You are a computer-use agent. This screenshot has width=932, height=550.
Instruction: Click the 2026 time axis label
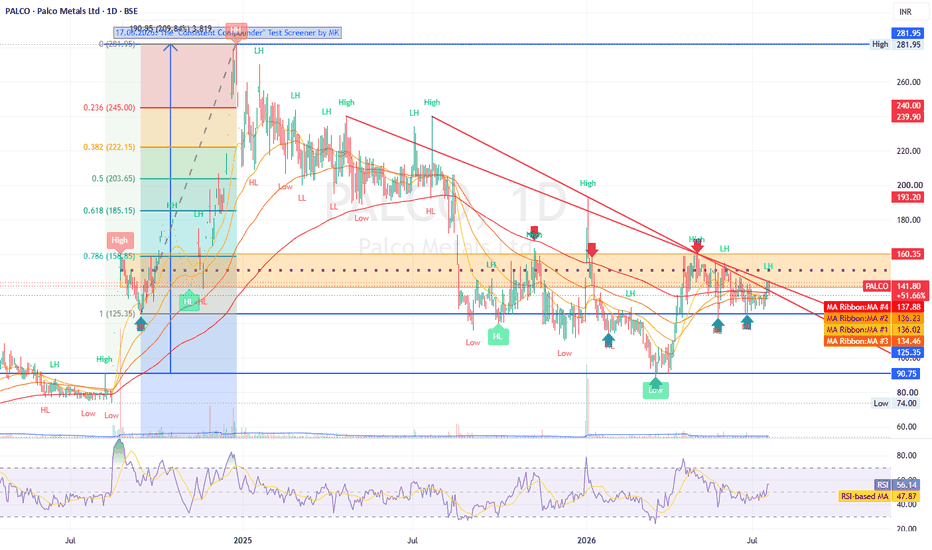587,540
